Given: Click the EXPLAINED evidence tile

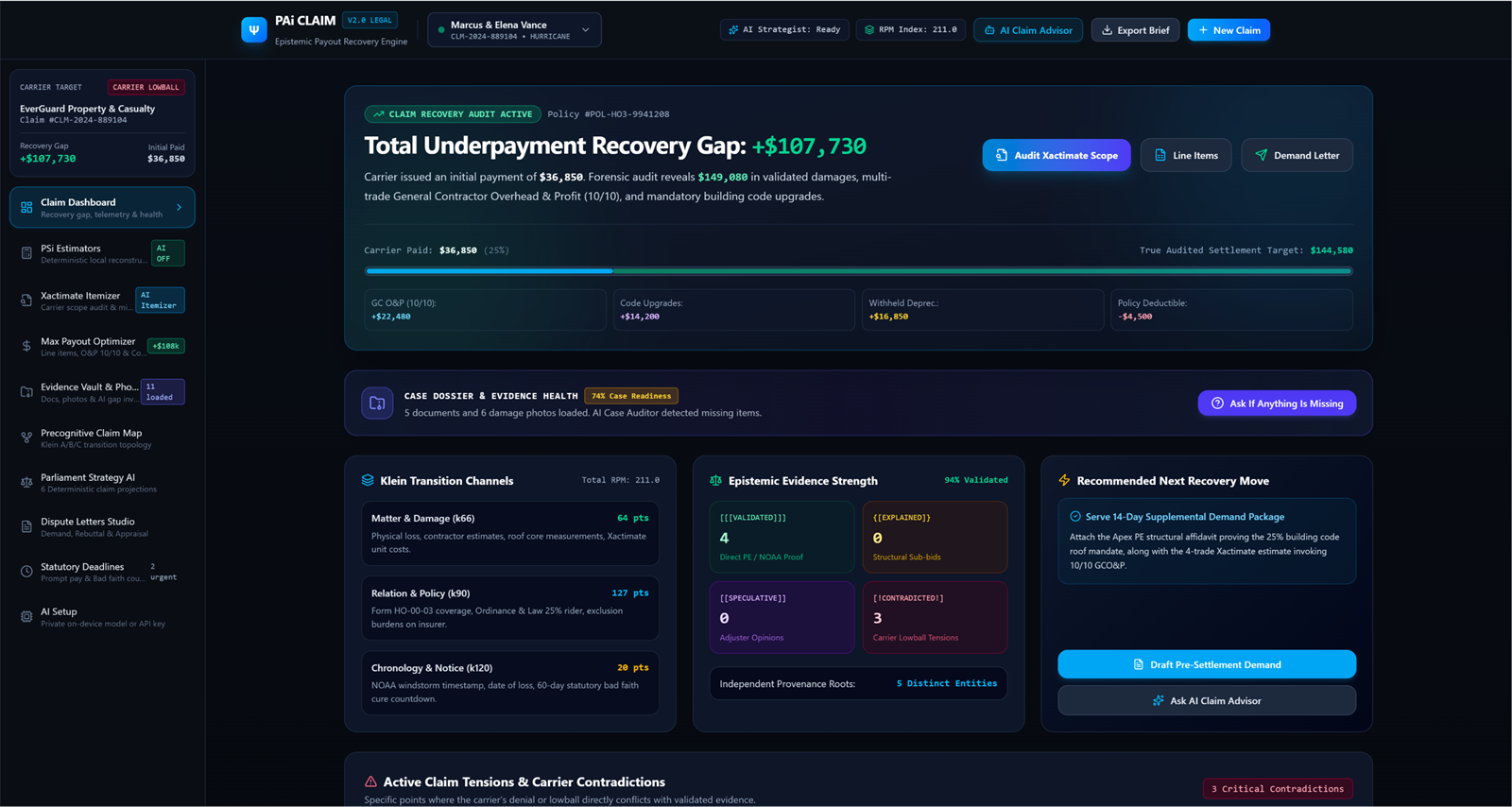Looking at the screenshot, I should coord(935,537).
